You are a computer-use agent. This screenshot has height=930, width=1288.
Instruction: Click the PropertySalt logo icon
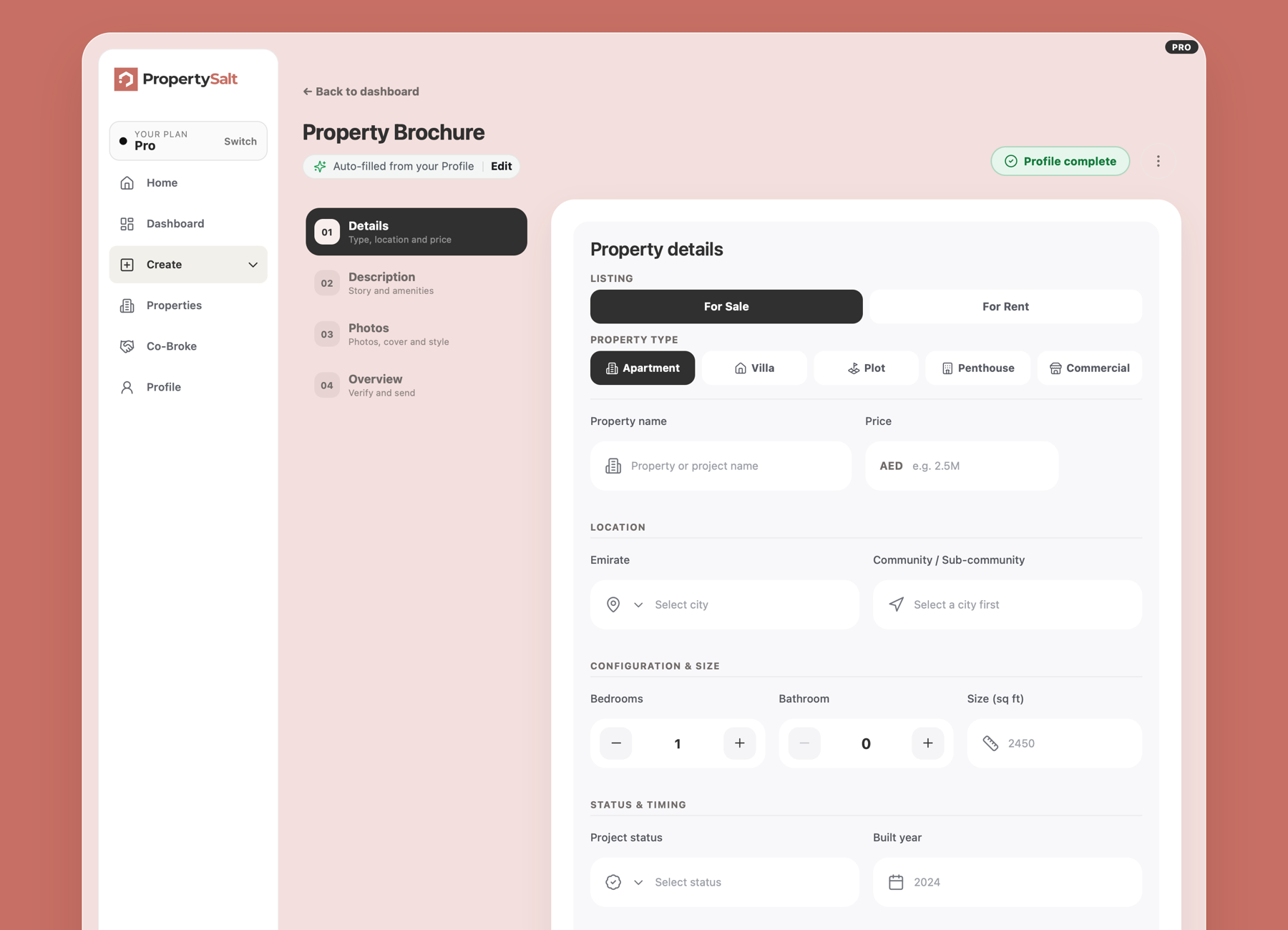click(x=126, y=79)
